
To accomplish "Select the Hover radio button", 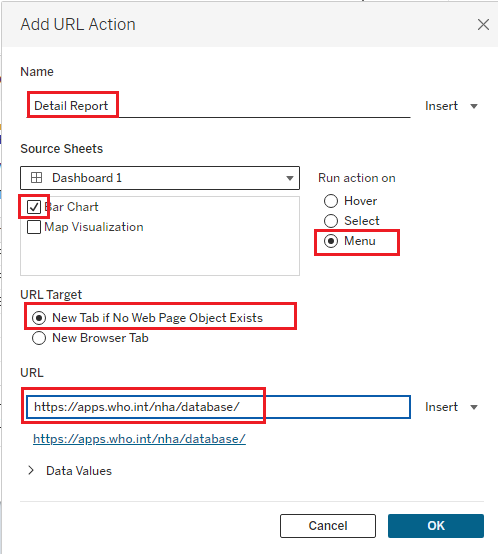I will [x=331, y=201].
